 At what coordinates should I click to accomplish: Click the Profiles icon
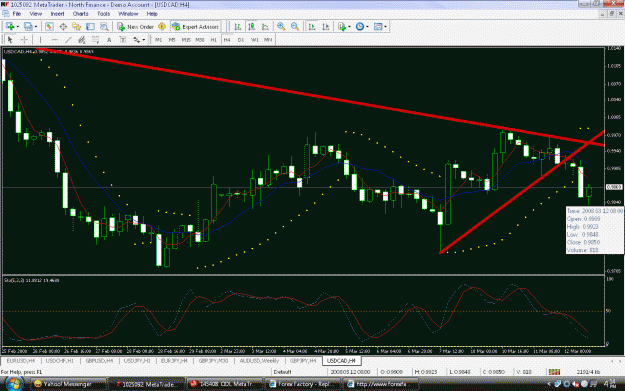(x=28, y=27)
